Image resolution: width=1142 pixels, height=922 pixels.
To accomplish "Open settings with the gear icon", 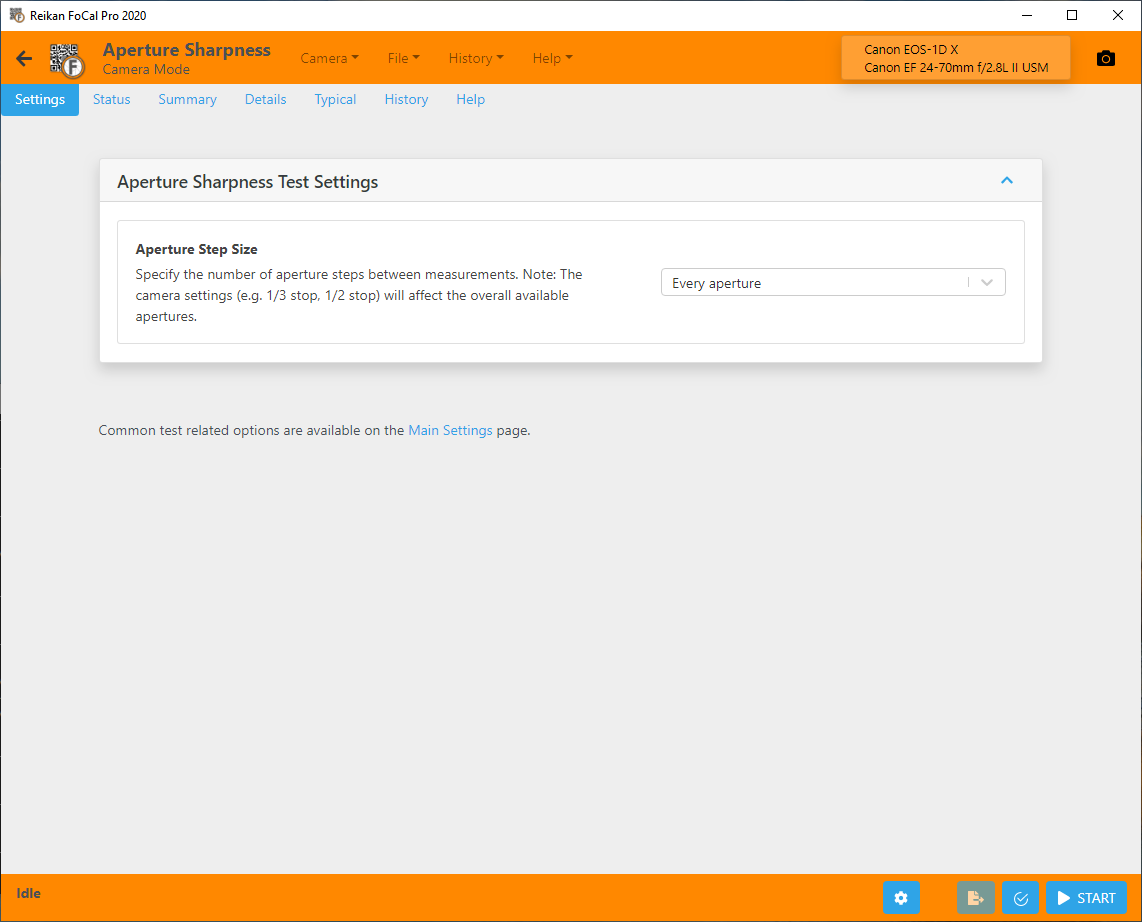I will pyautogui.click(x=900, y=898).
